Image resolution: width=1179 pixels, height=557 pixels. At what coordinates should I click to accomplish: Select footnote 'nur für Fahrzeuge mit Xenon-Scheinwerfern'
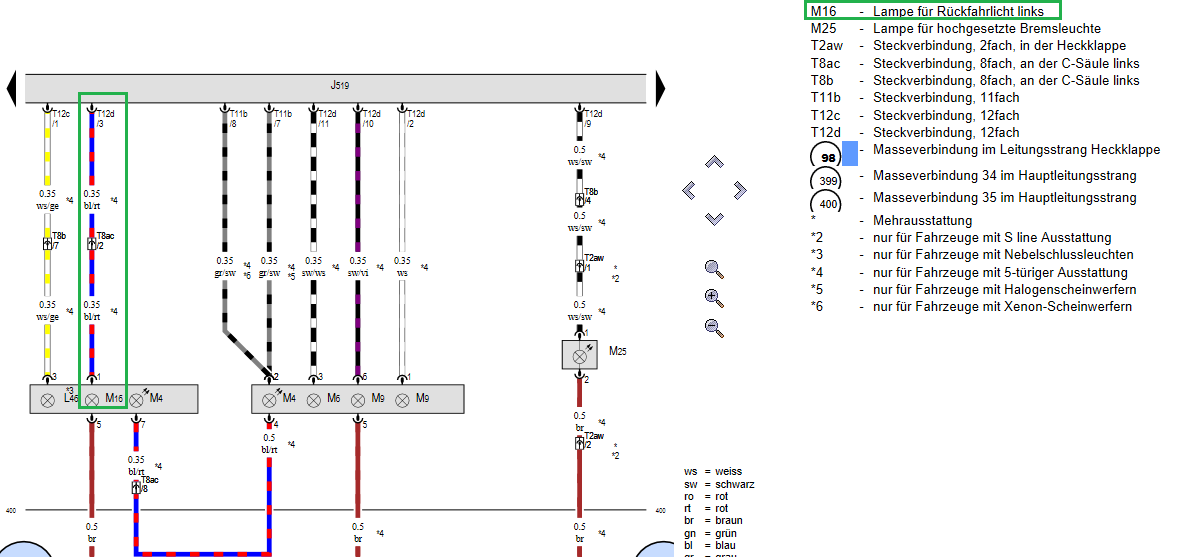click(1002, 307)
